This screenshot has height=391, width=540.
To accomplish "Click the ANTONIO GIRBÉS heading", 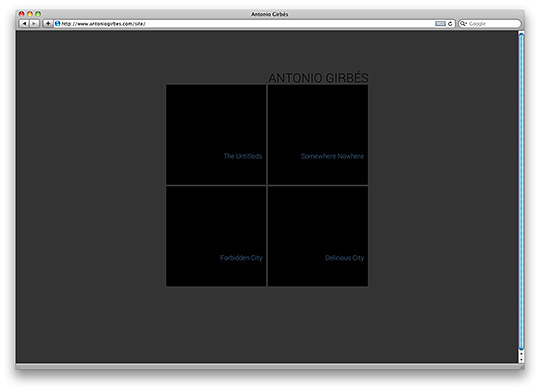I will [x=318, y=78].
